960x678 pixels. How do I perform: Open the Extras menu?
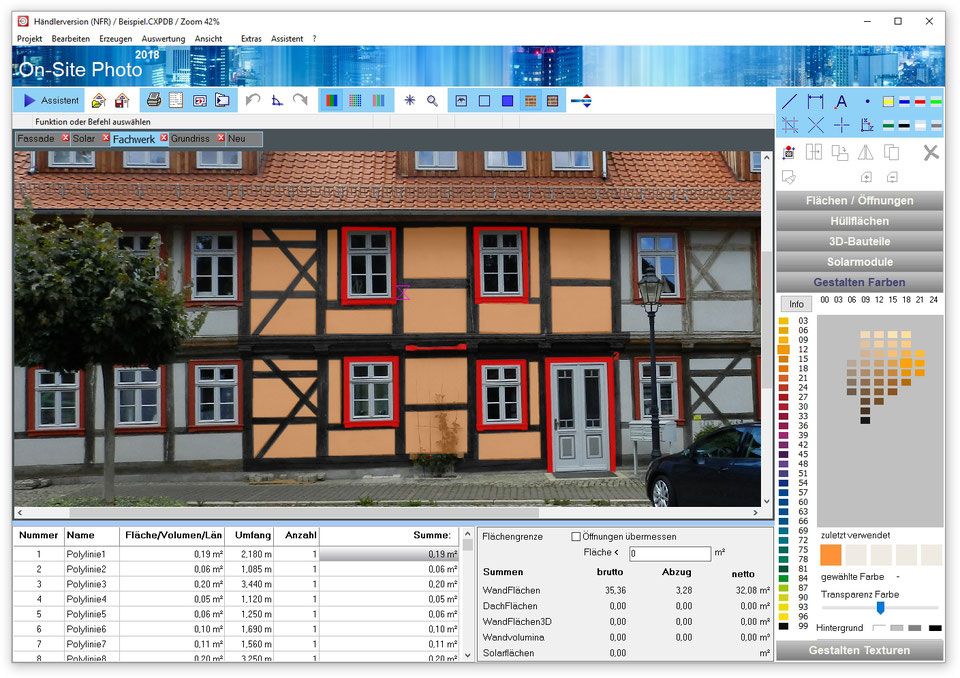click(x=251, y=38)
